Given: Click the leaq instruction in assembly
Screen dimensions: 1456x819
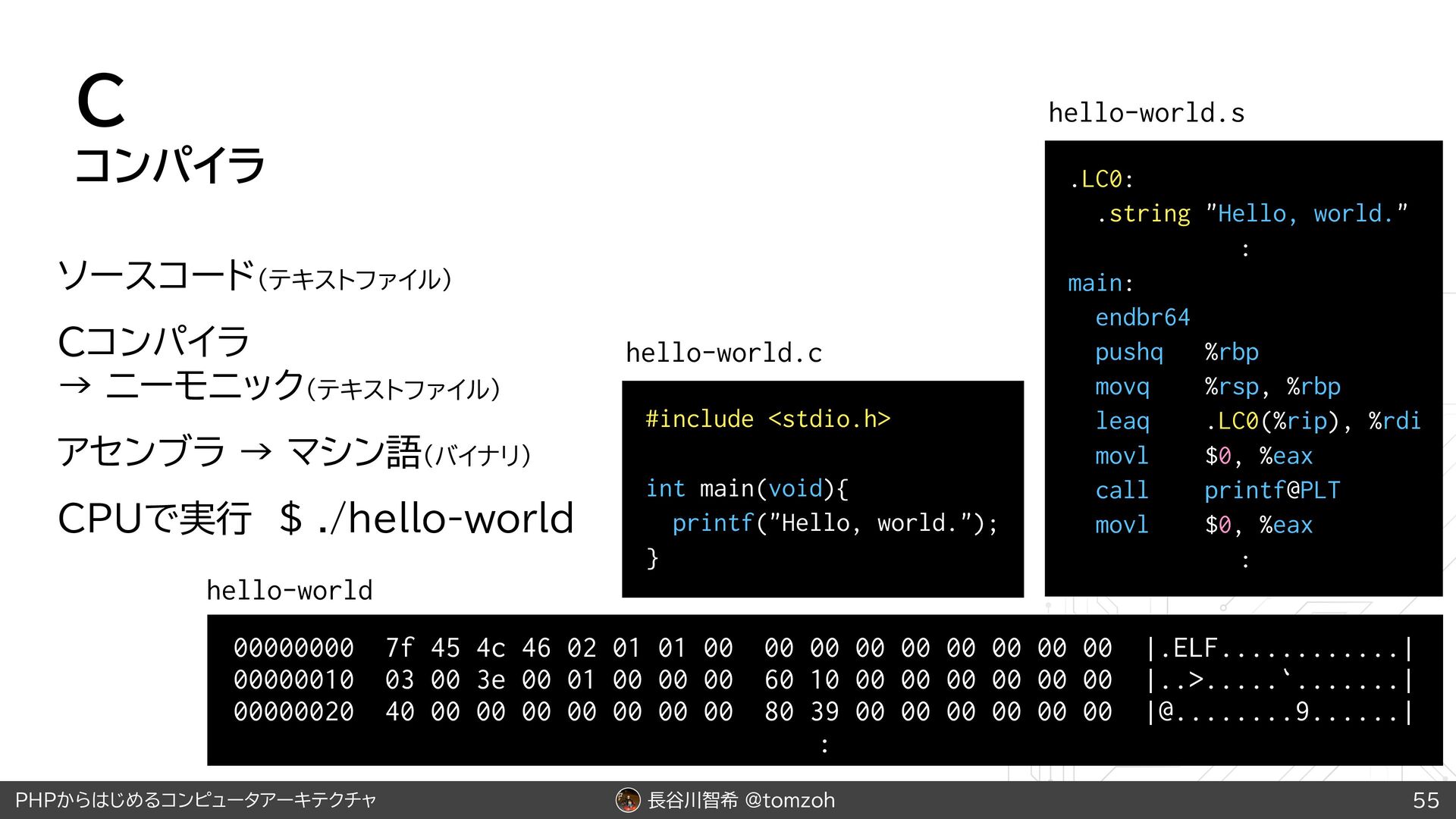Looking at the screenshot, I should click(x=1122, y=421).
